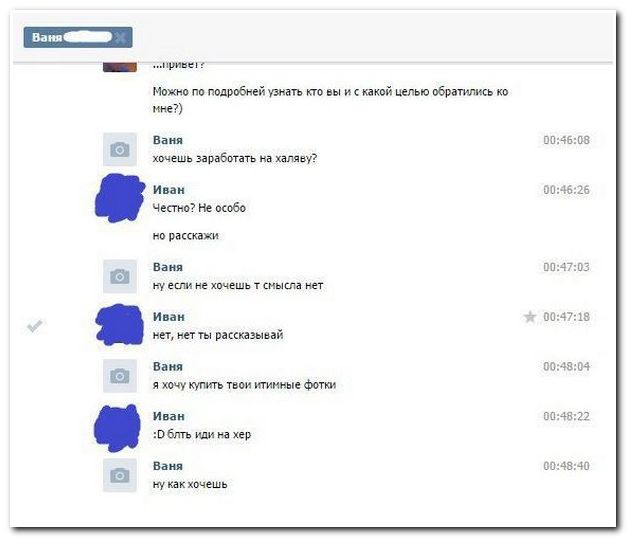Open Иван's profile above 'нет, нет ты рассказывай'
Viewport: 627px width, 538px height.
[x=169, y=316]
